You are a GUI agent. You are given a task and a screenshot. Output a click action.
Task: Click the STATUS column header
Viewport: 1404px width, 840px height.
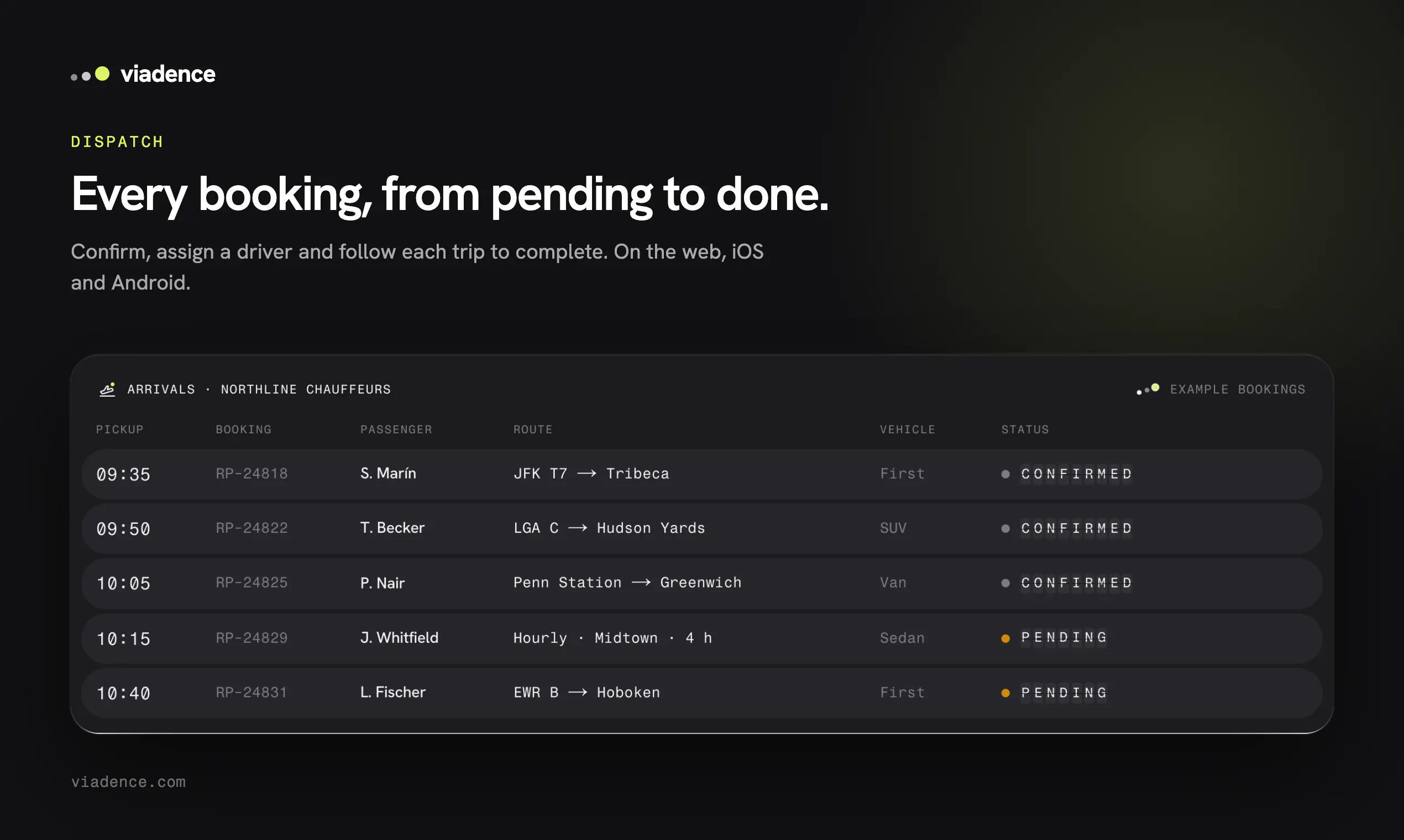point(1025,429)
